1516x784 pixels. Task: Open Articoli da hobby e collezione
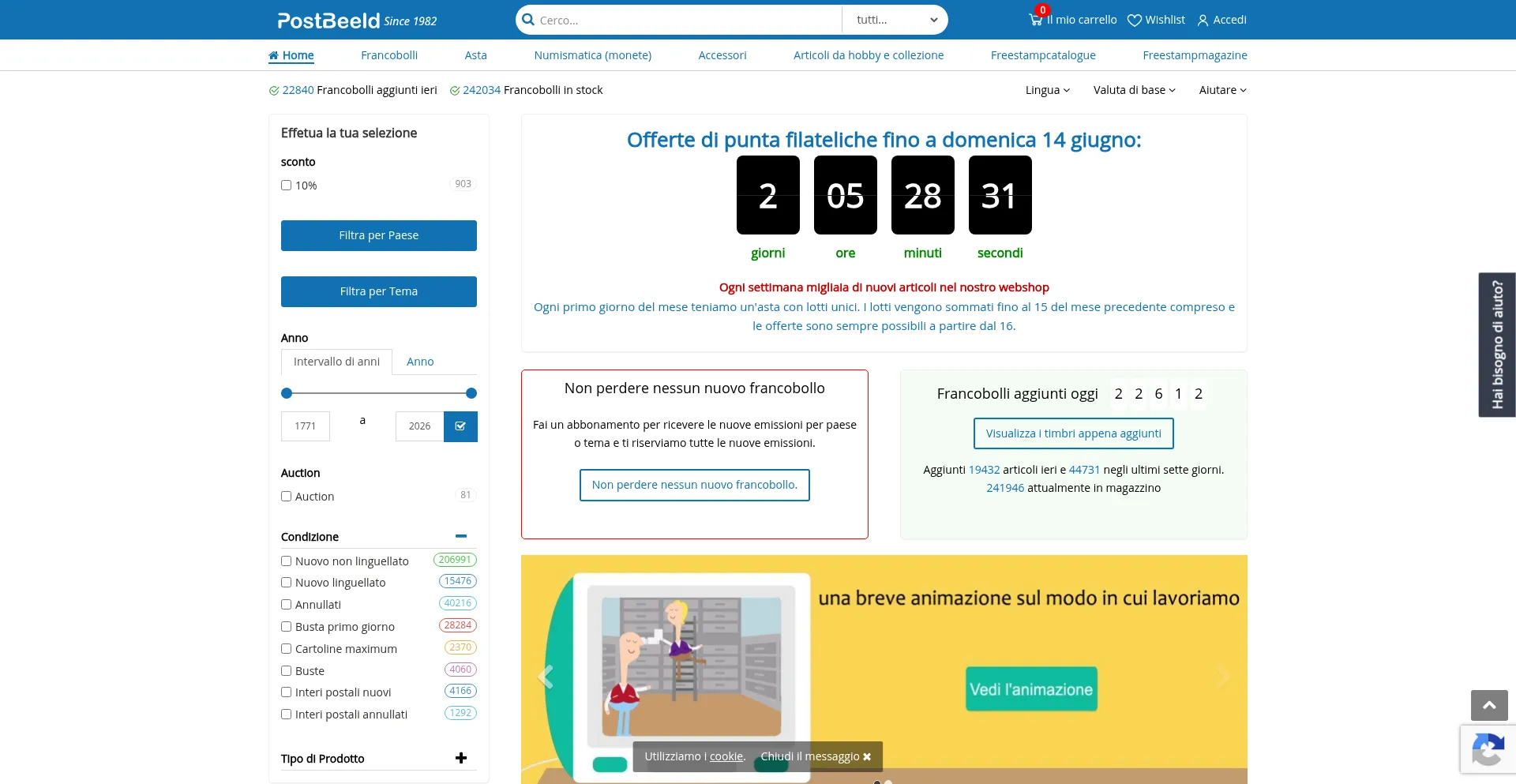pos(869,55)
